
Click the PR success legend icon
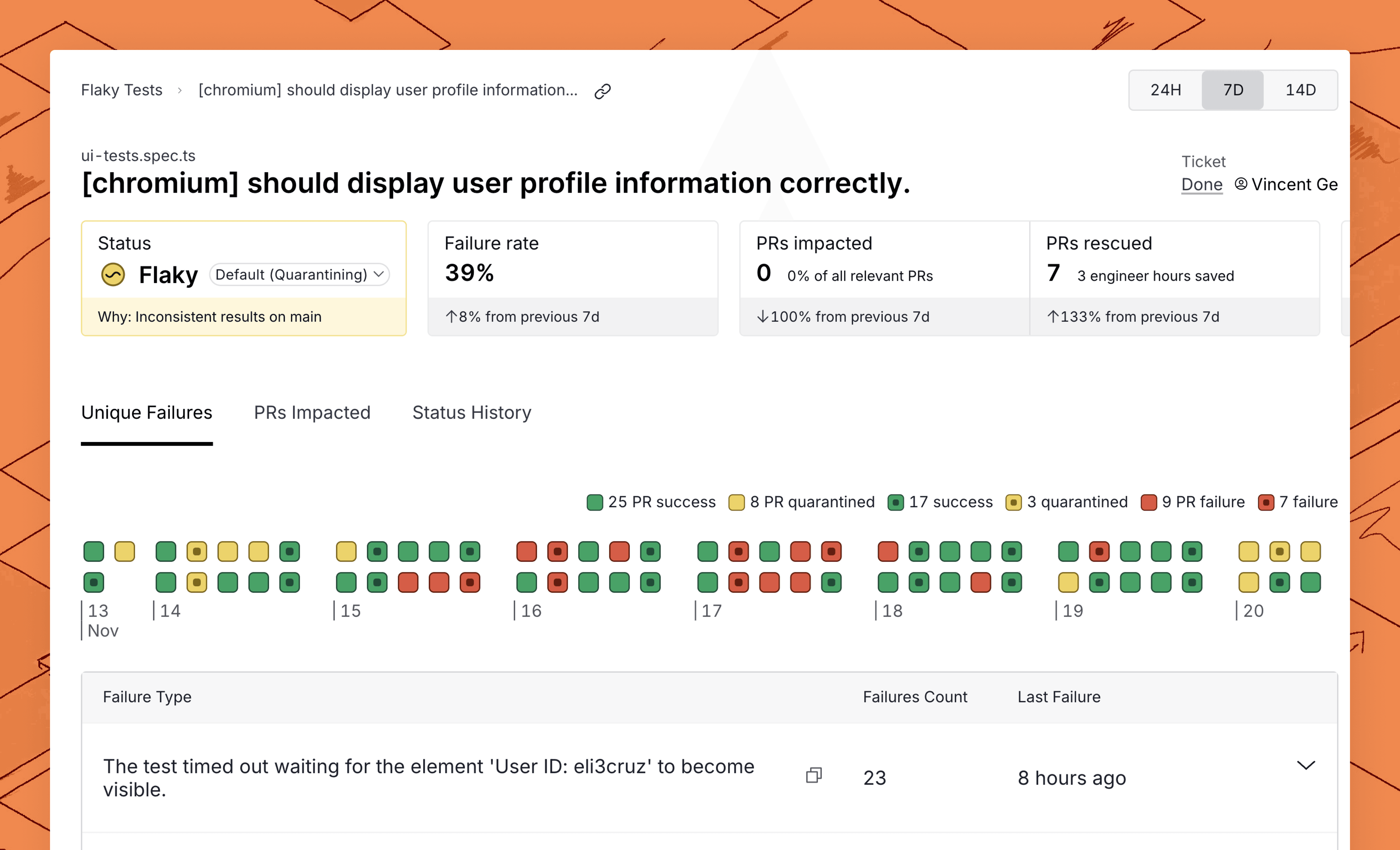(x=594, y=502)
